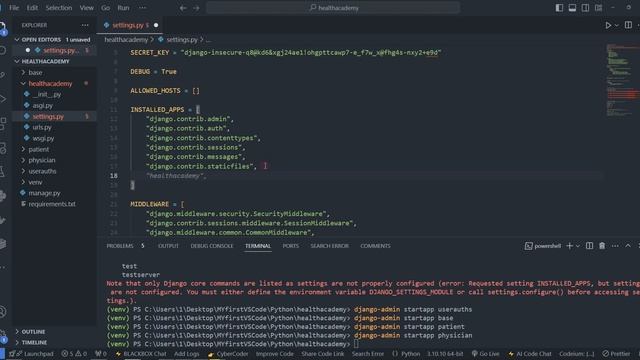Go forward with the right arrow
Viewport: 640px width, 360px height.
click(x=196, y=8)
